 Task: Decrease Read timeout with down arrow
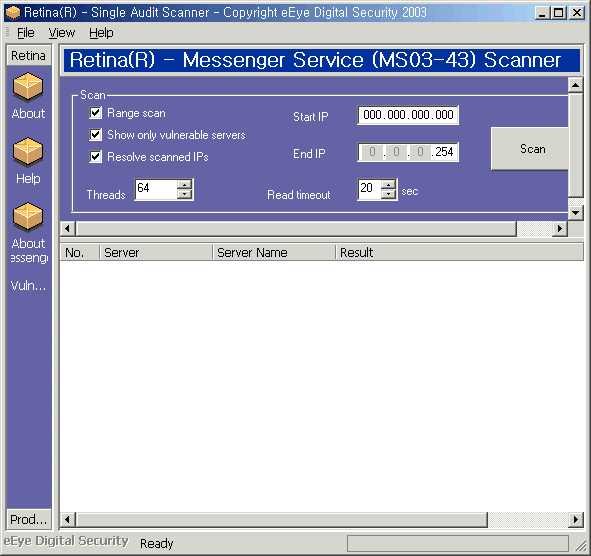388,194
